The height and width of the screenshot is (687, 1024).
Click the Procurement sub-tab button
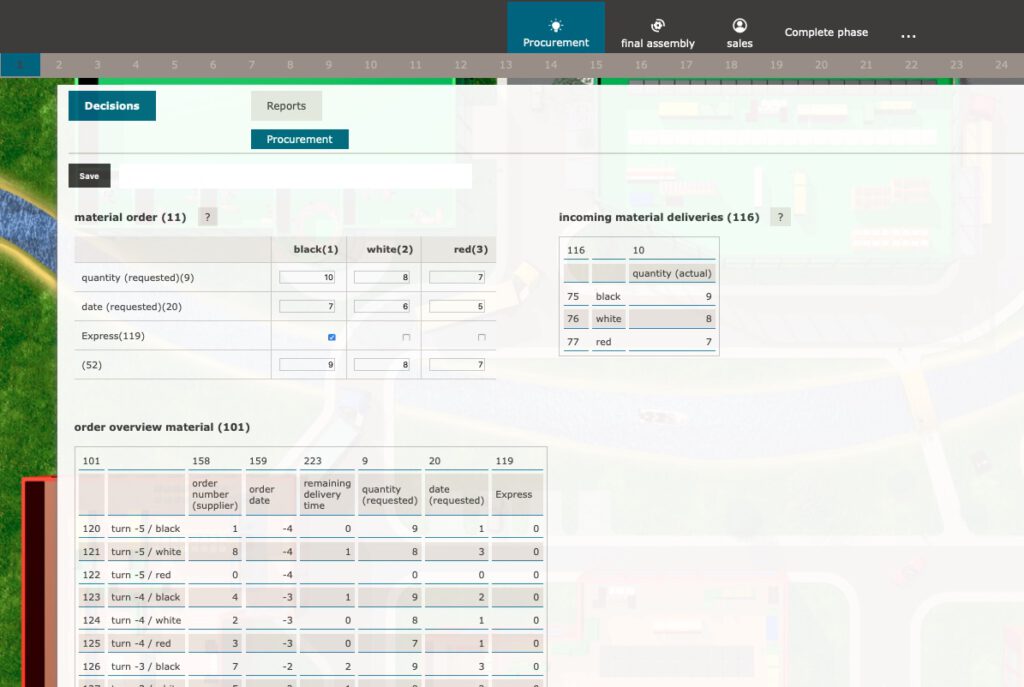299,139
